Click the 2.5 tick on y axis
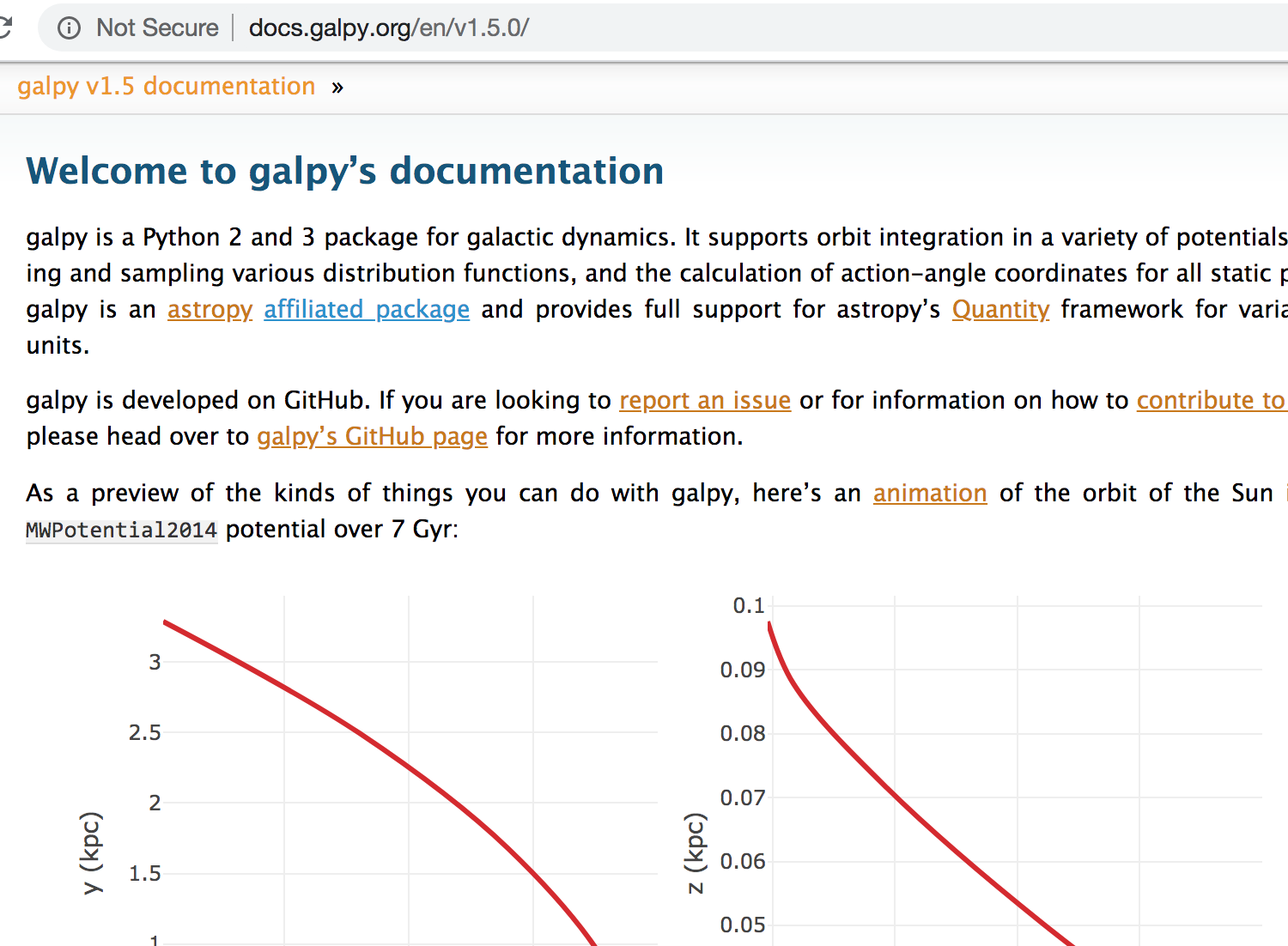1288x946 pixels. click(x=144, y=732)
